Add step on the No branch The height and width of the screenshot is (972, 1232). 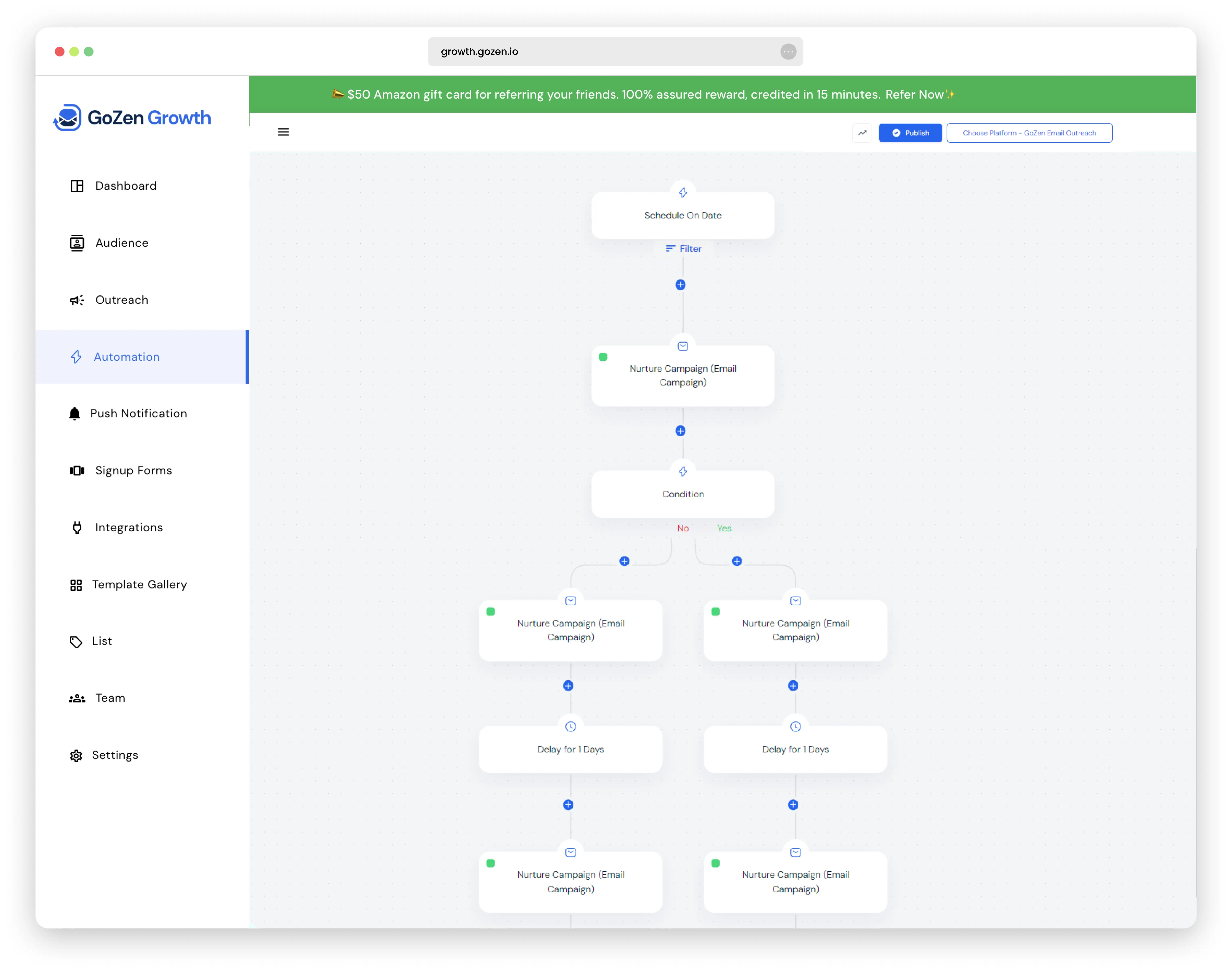[624, 561]
